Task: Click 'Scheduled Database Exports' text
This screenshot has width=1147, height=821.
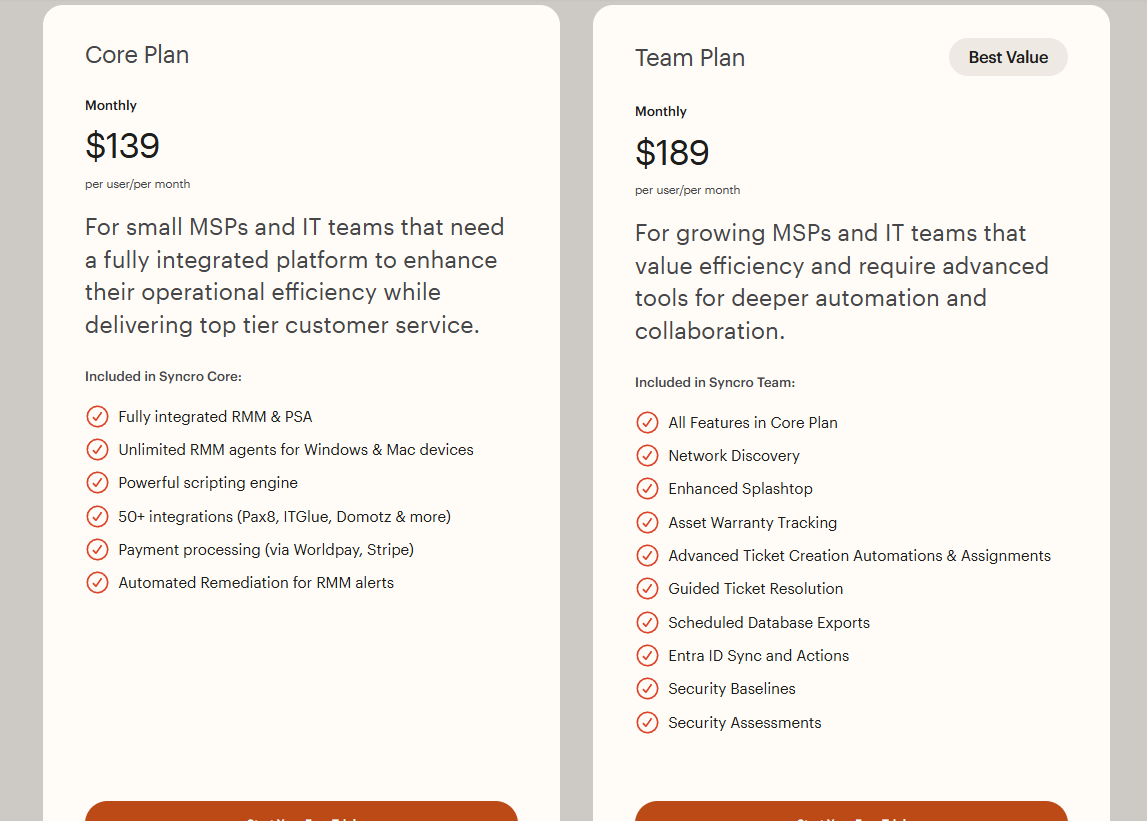Action: click(x=769, y=623)
